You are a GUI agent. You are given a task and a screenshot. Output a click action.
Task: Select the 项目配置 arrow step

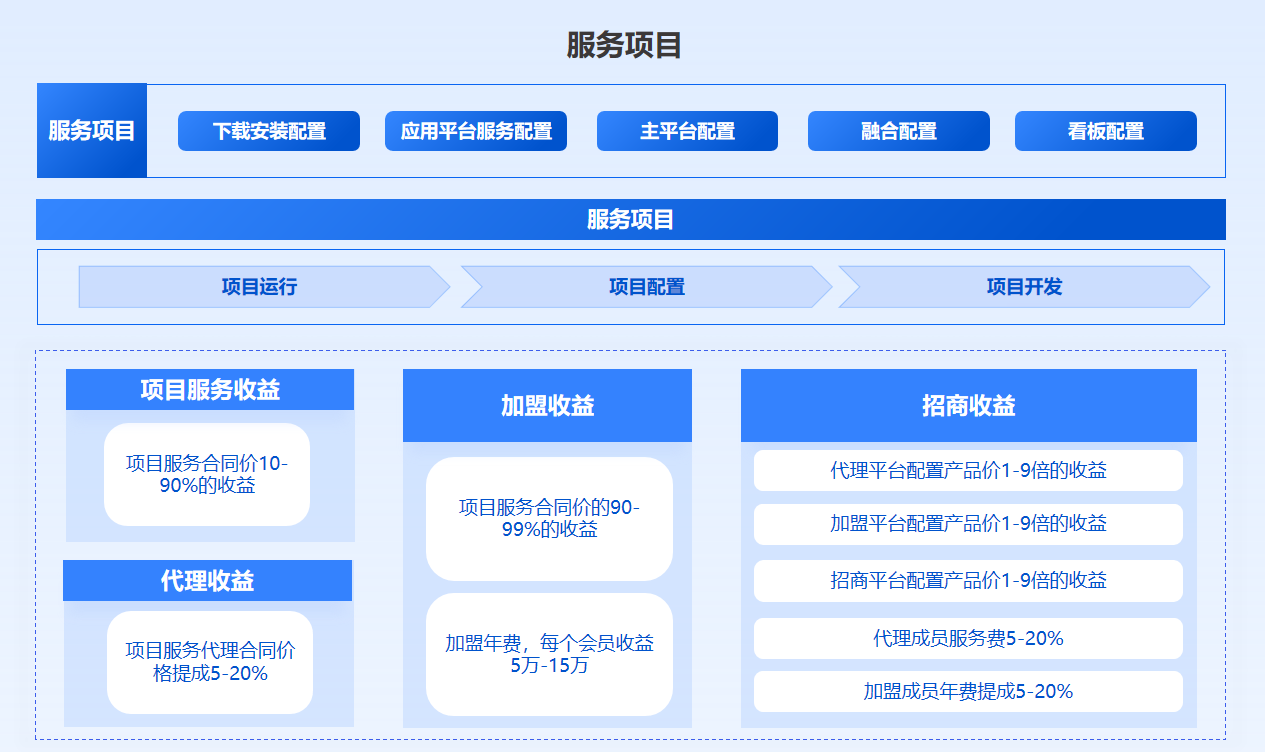click(x=647, y=287)
